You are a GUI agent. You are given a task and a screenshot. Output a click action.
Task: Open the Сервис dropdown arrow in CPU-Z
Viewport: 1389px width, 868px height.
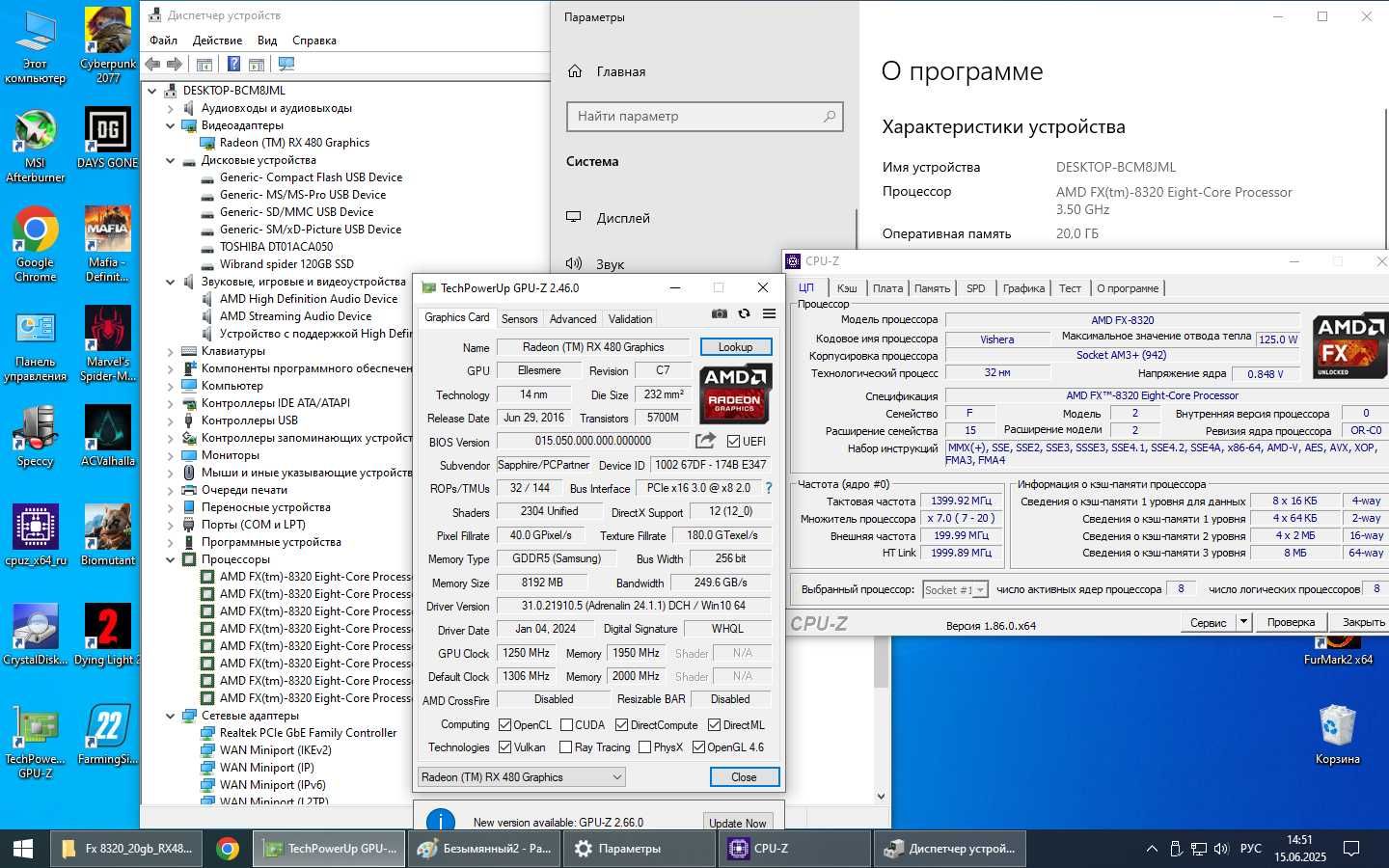coord(1243,622)
